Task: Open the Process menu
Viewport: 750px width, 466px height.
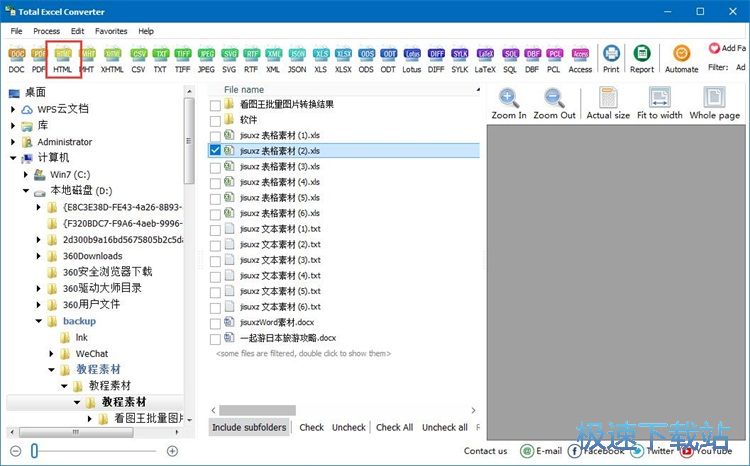Action: 46,31
